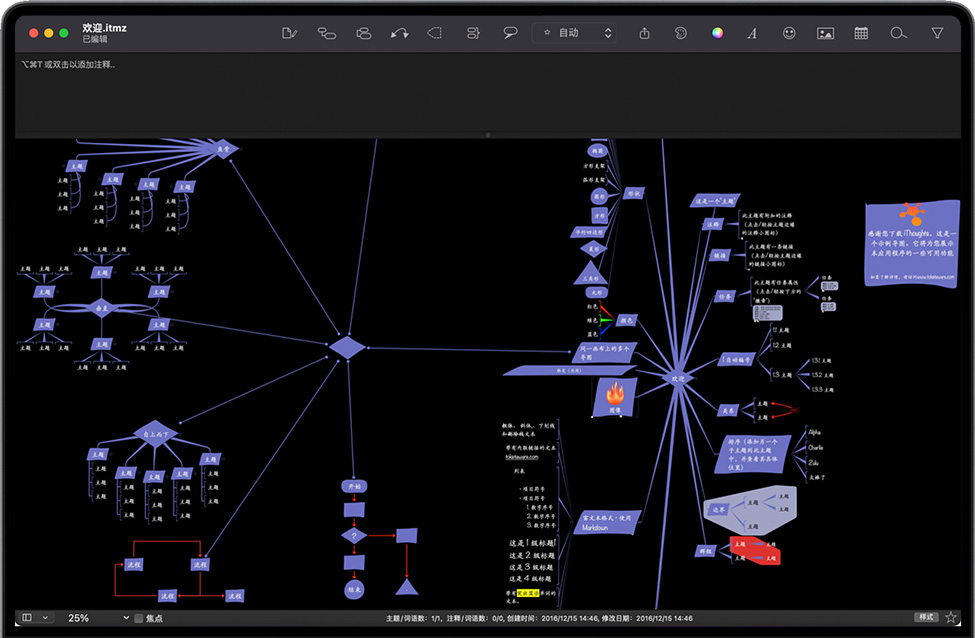Viewport: 975px width, 638px height.
Task: Open the 自动 style dropdown
Action: [575, 33]
